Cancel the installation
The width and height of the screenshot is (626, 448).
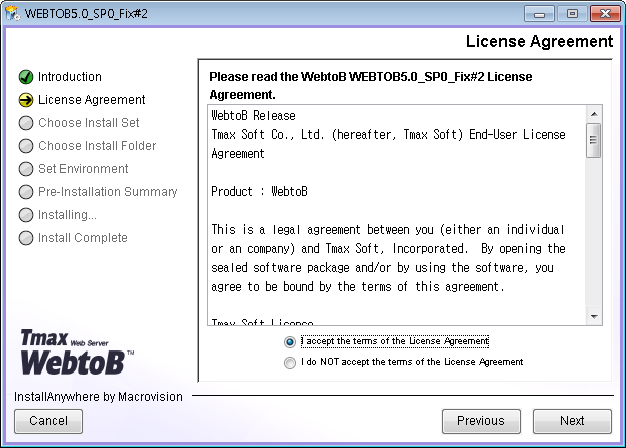click(x=48, y=421)
